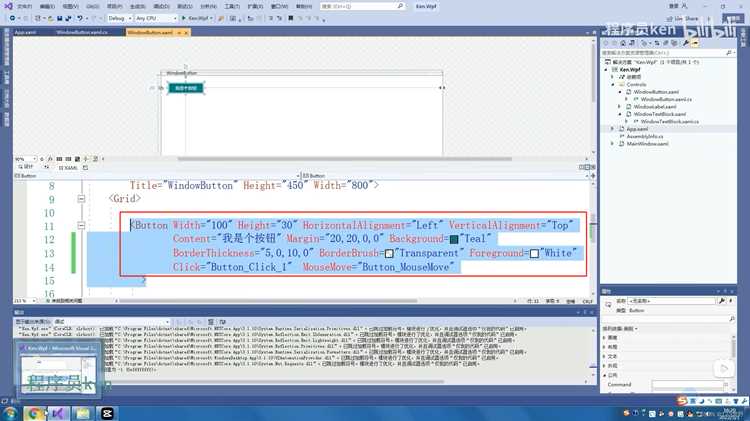
Task: Switch to the WindowButton.xaml.cs tab
Action: point(82,33)
